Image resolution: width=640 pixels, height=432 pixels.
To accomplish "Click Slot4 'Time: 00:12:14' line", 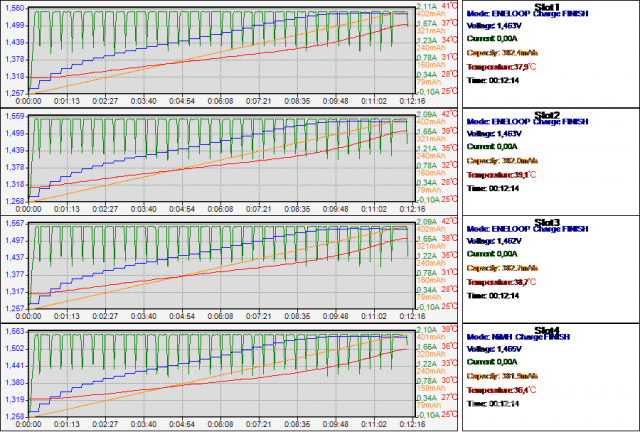I will coord(493,404).
